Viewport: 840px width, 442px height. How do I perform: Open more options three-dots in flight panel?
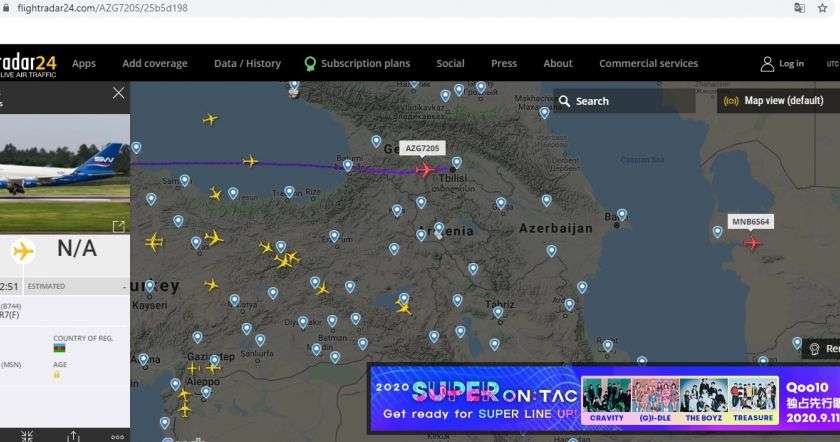coord(118,436)
